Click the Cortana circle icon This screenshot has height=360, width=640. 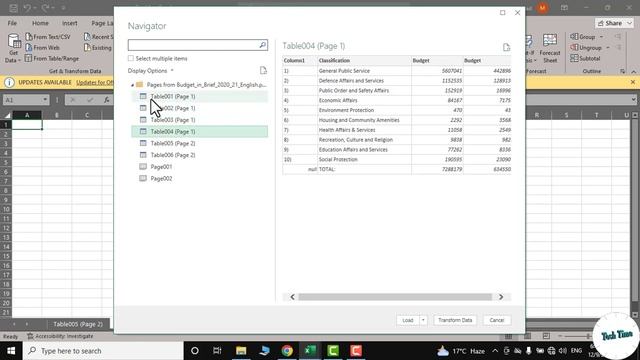tap(195, 351)
